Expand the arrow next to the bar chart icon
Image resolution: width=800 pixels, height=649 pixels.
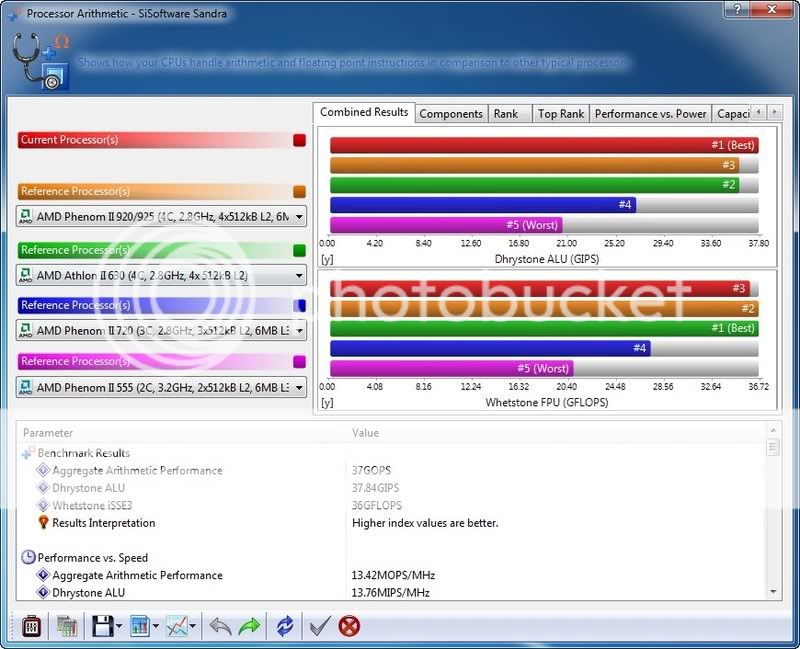pos(155,626)
